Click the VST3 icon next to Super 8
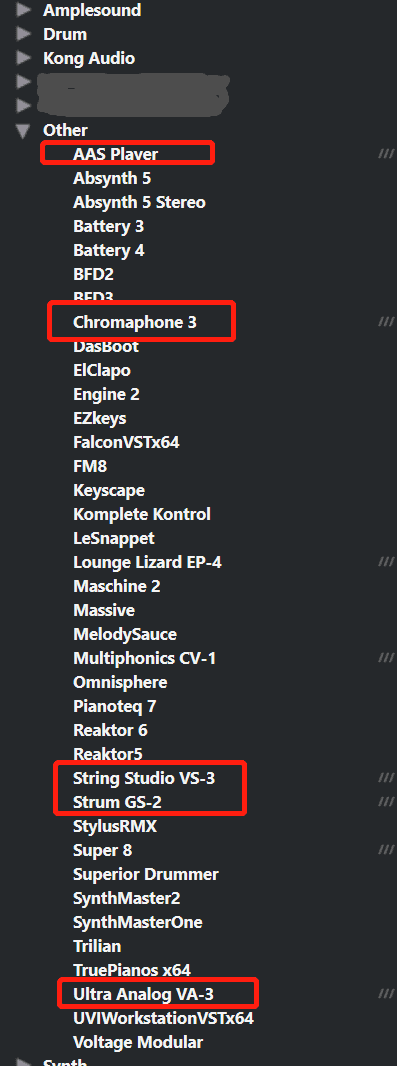 387,849
